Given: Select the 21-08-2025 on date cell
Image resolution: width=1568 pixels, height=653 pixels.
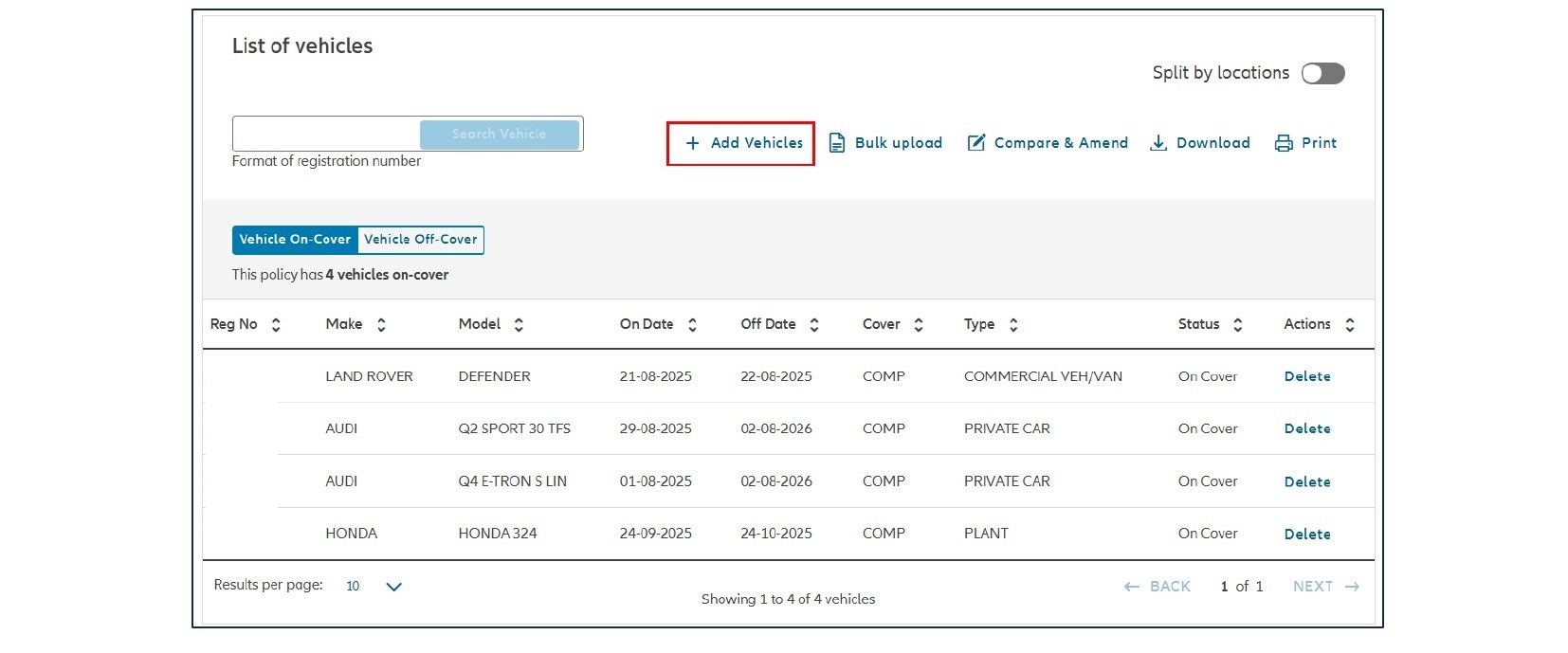Looking at the screenshot, I should point(656,376).
